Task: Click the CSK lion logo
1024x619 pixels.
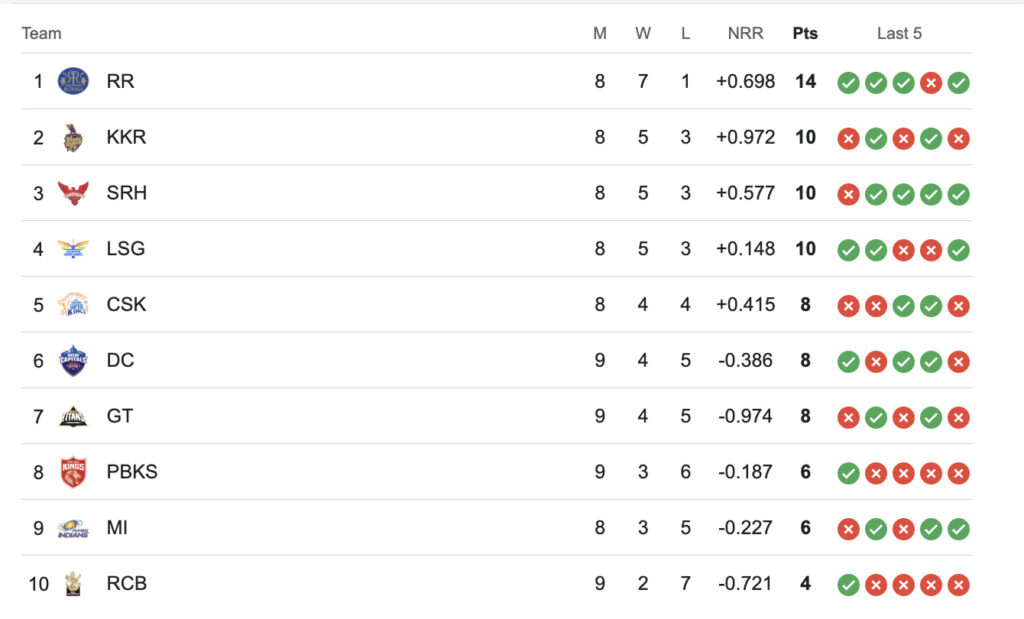Action: pos(73,304)
